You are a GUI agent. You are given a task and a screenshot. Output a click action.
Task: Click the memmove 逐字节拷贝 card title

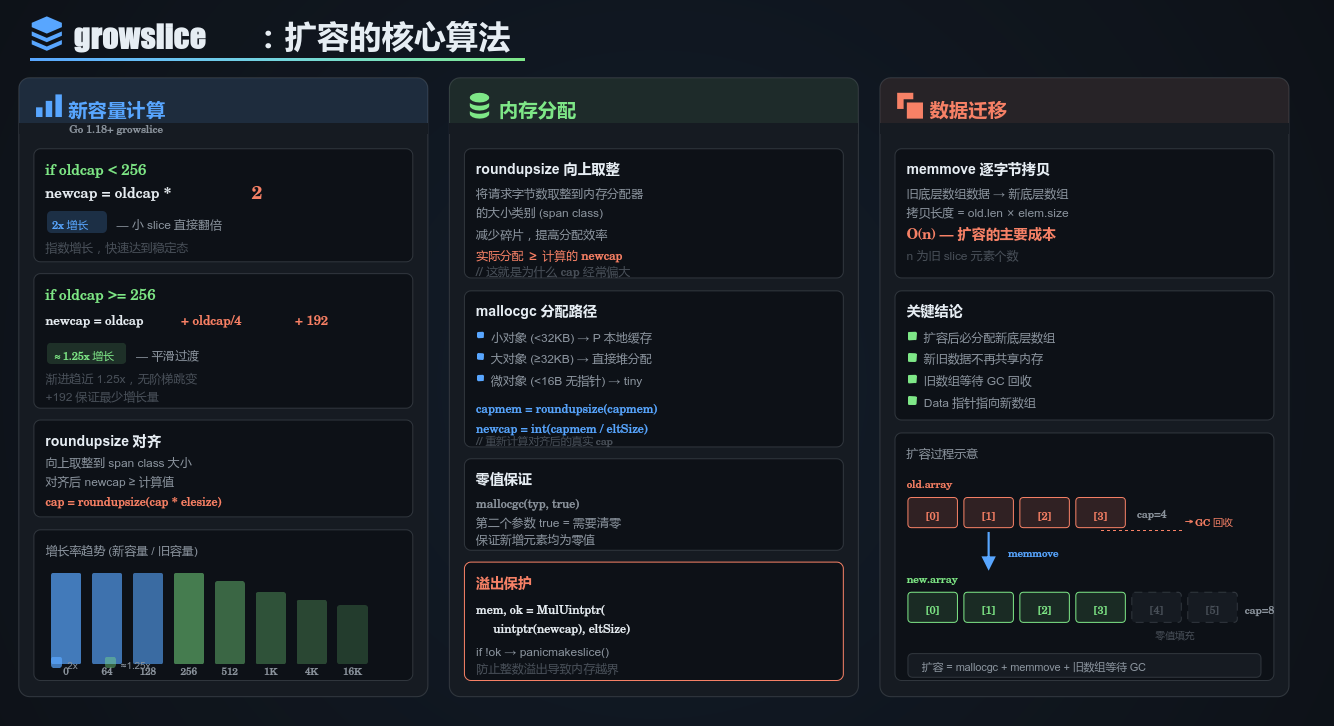pyautogui.click(x=978, y=170)
